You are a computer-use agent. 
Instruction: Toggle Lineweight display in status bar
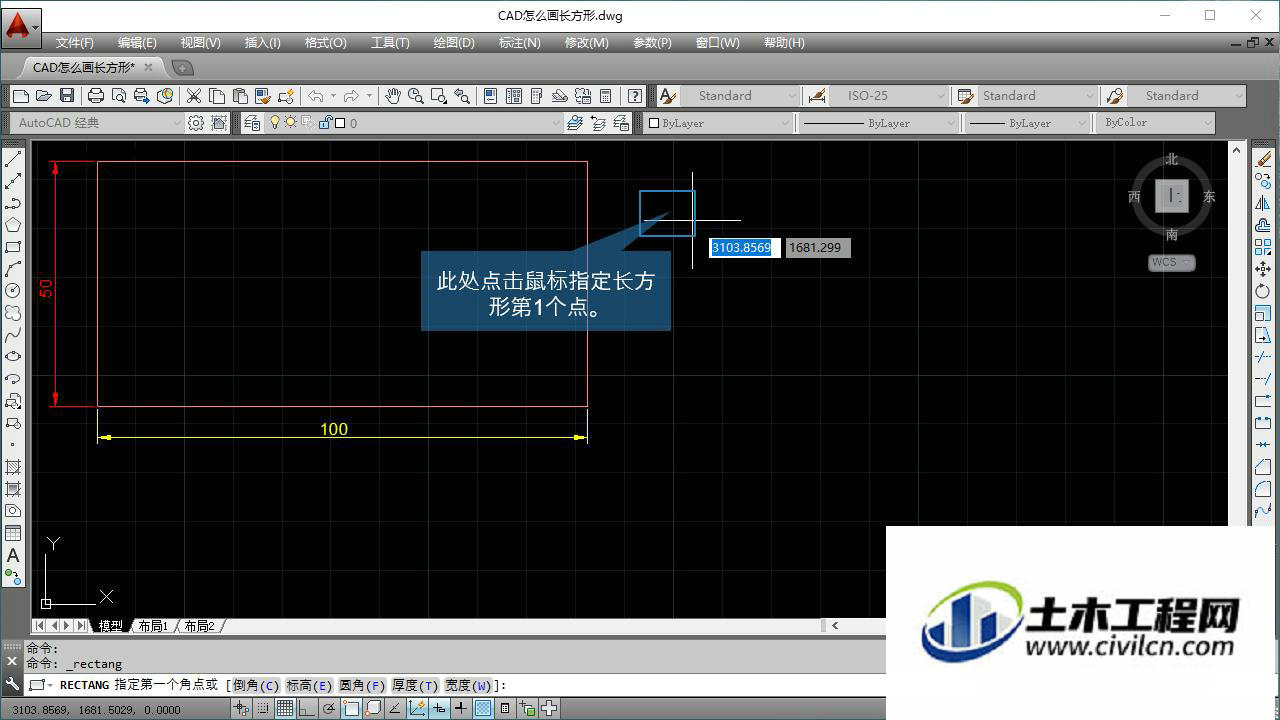point(461,709)
